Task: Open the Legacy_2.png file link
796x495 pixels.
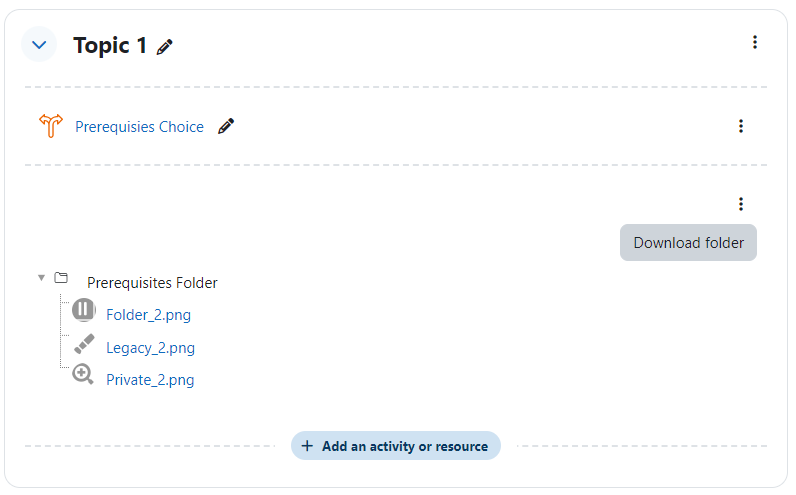Action: click(x=150, y=348)
